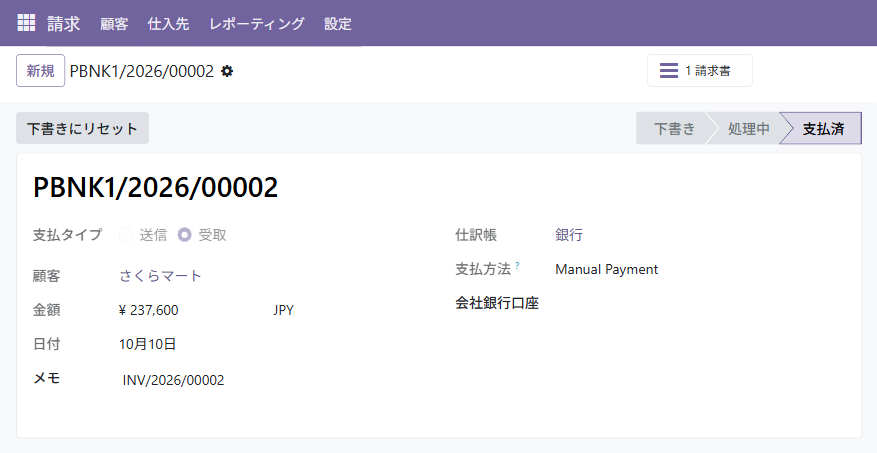Click the 処理中 status stage
877x453 pixels.
748,129
